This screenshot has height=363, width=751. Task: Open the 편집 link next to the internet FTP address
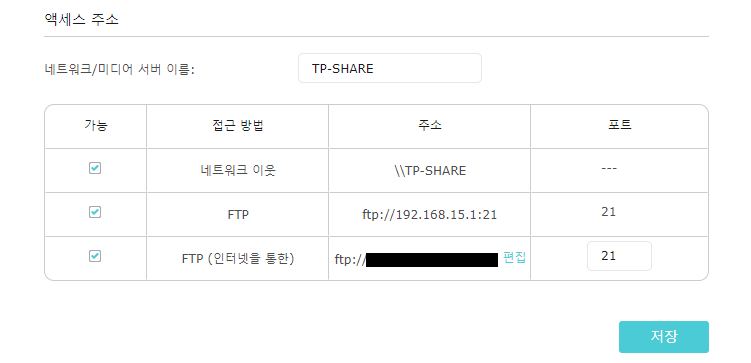pos(514,258)
